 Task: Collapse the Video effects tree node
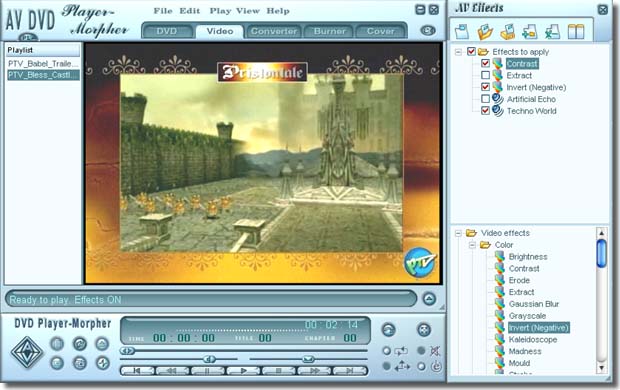click(x=458, y=233)
